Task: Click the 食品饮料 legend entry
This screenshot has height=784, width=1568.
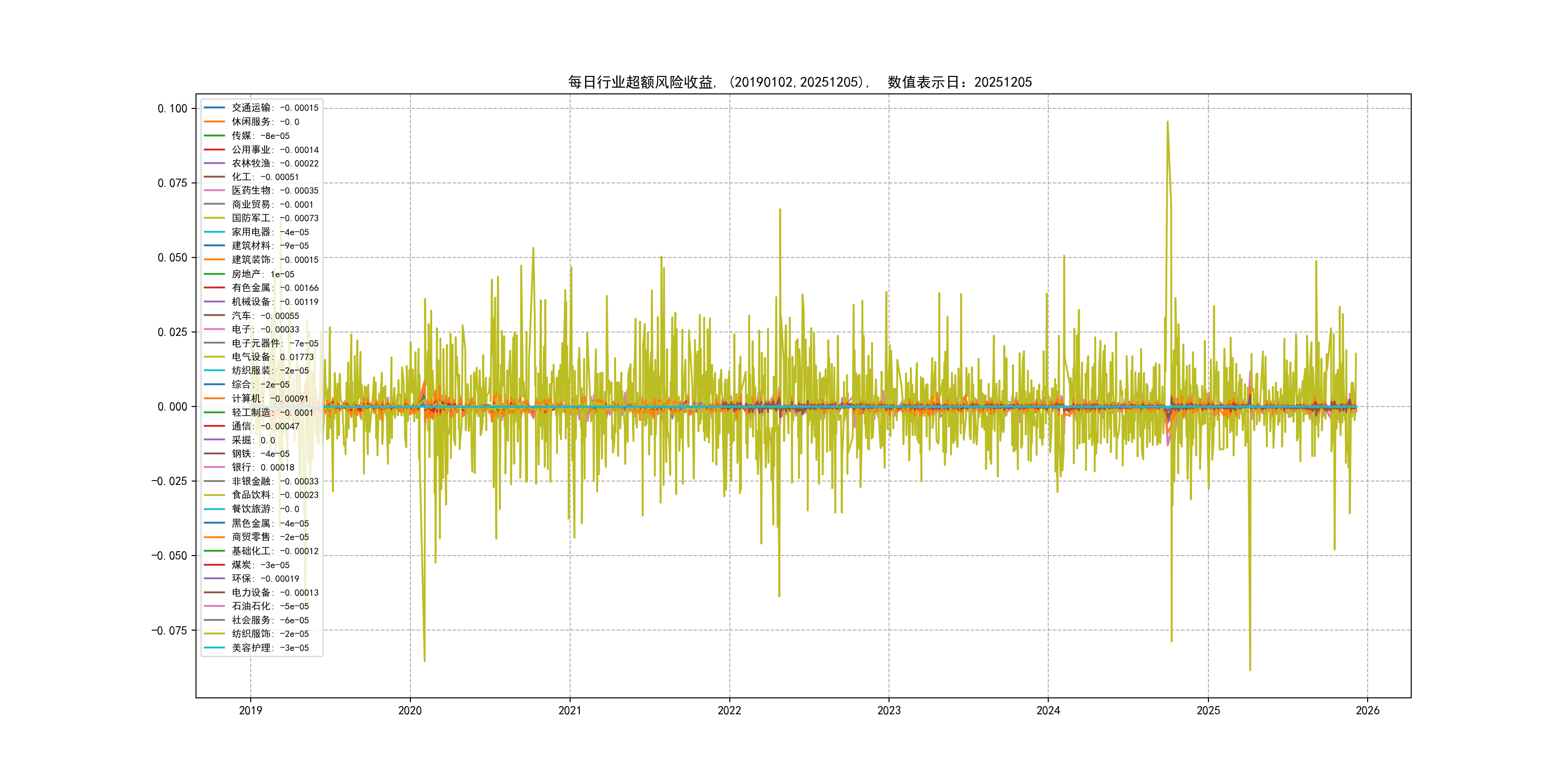Action: point(274,495)
